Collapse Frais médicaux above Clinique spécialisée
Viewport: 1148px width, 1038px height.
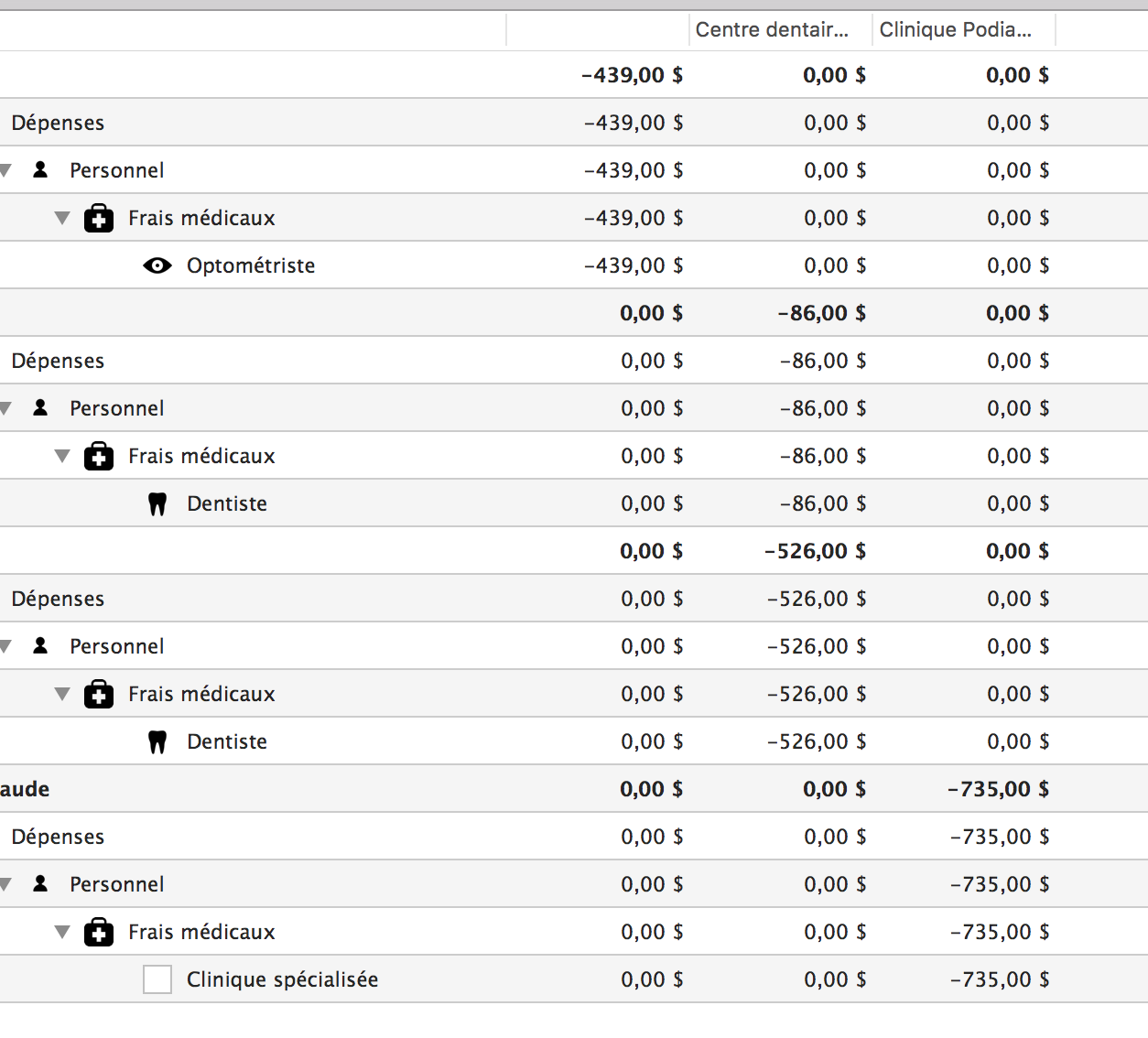tap(62, 932)
